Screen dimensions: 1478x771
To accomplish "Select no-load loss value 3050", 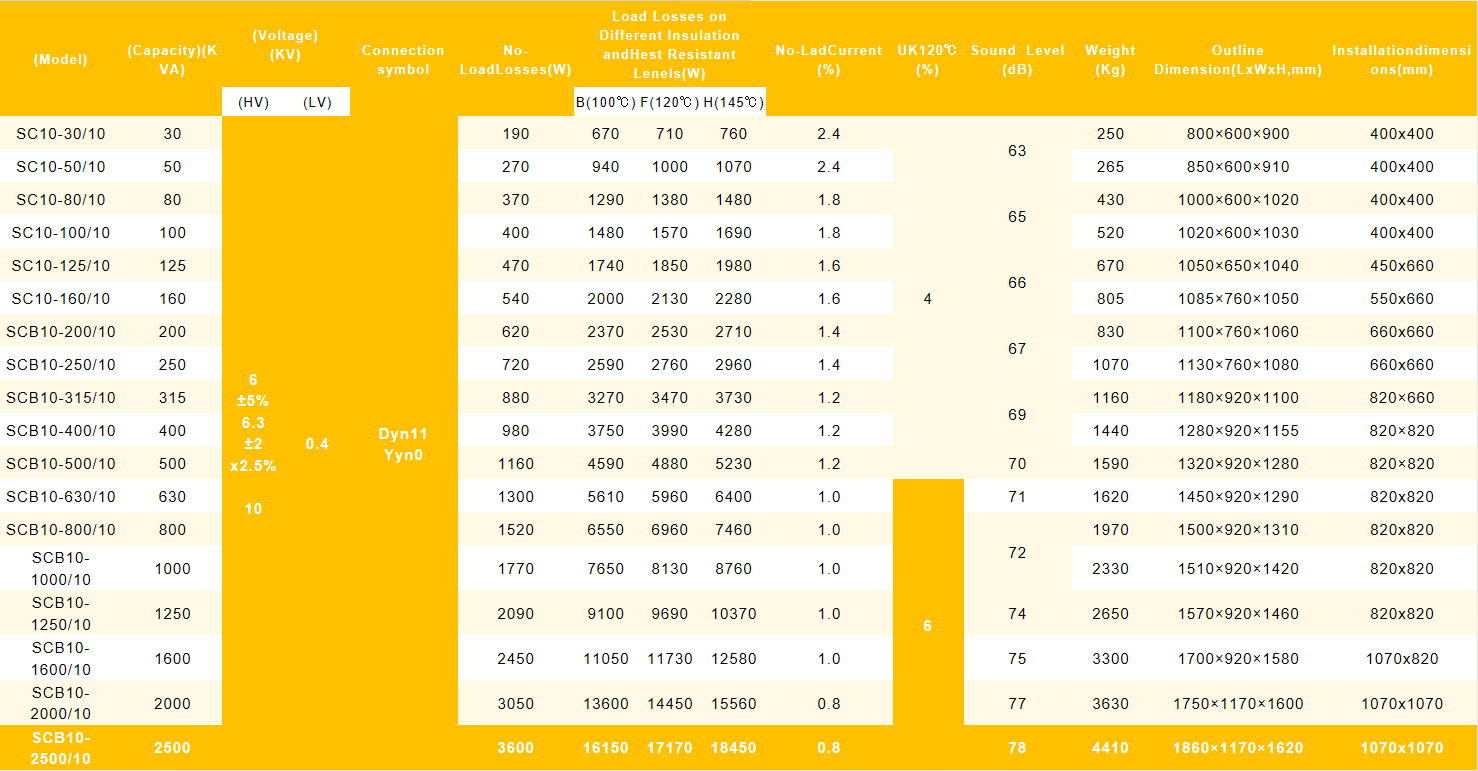I will tap(515, 704).
